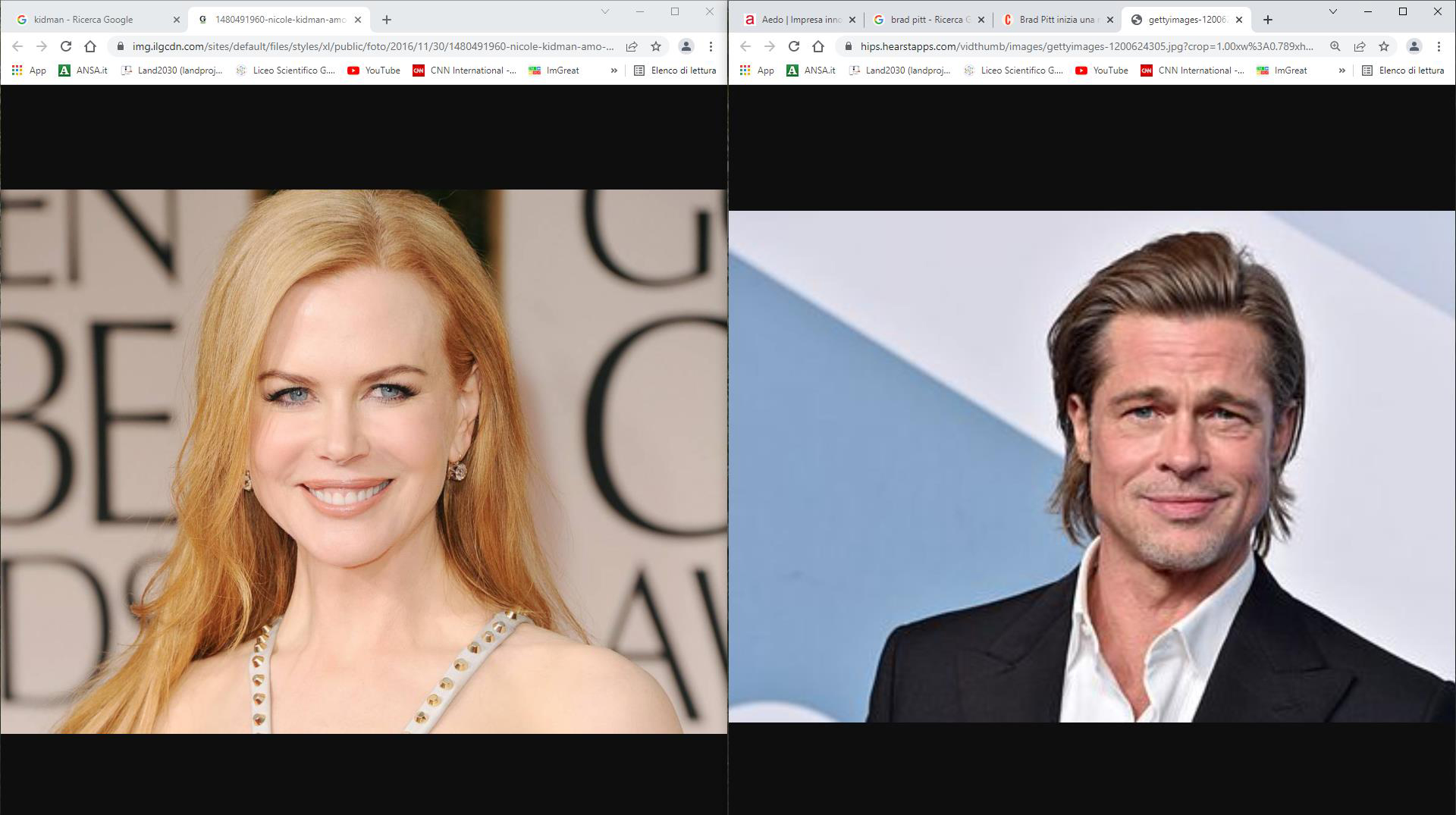The width and height of the screenshot is (1456, 815).
Task: Open the zoom magnifier icon in the hearstapps address bar
Action: click(x=1335, y=46)
